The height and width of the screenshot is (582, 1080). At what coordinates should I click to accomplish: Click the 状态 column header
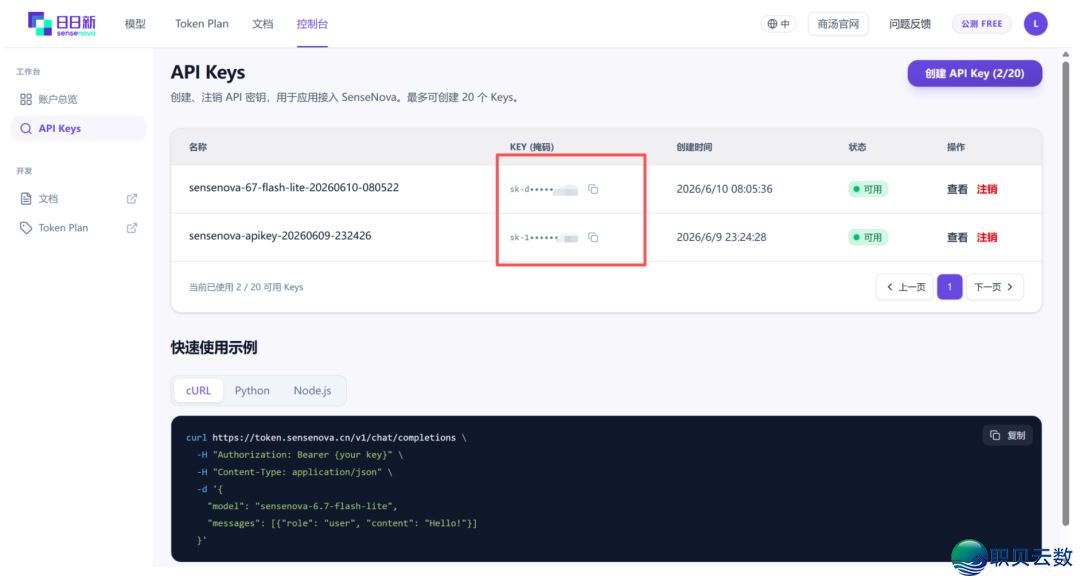pos(857,147)
